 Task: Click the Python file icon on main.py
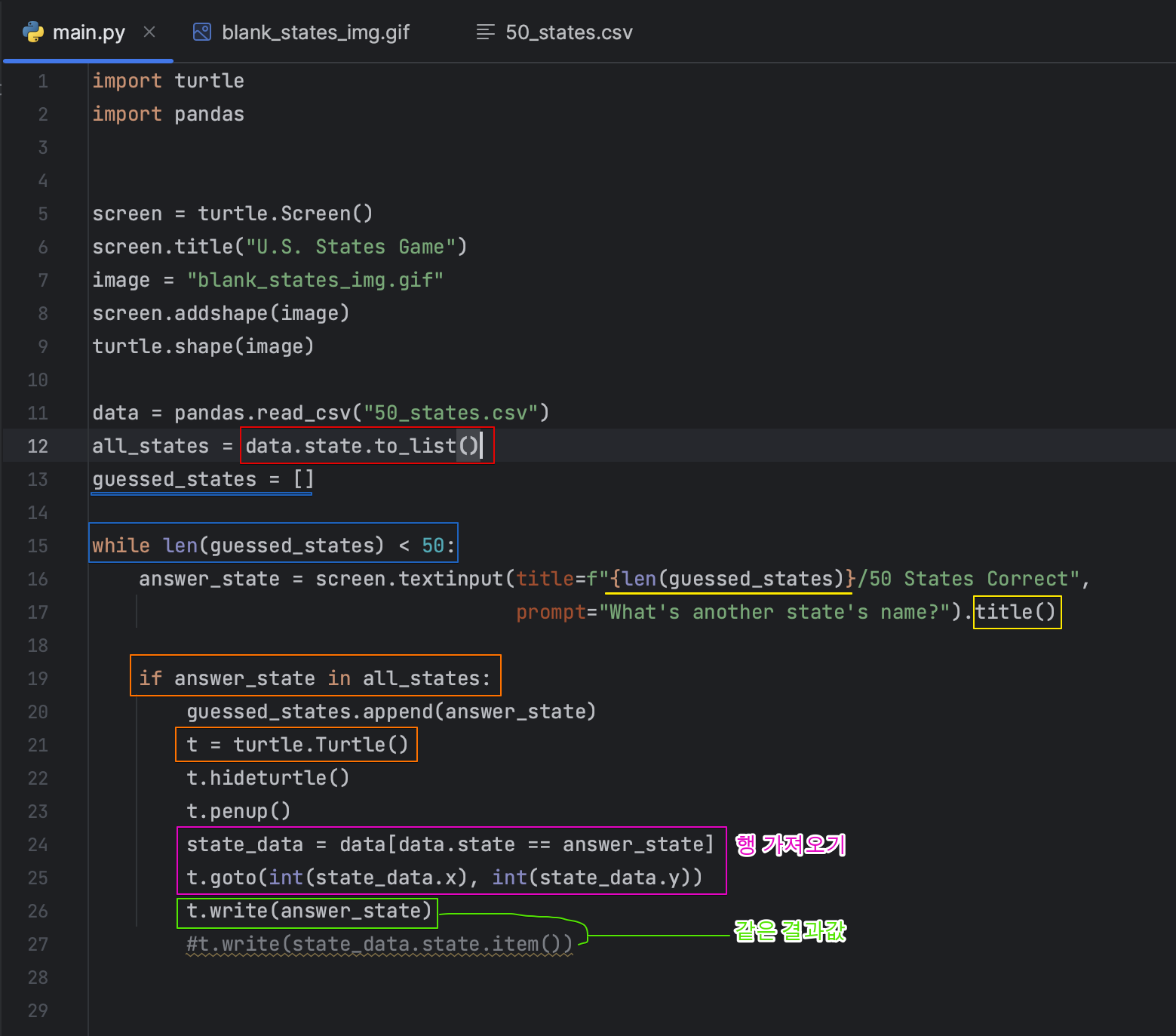33,32
